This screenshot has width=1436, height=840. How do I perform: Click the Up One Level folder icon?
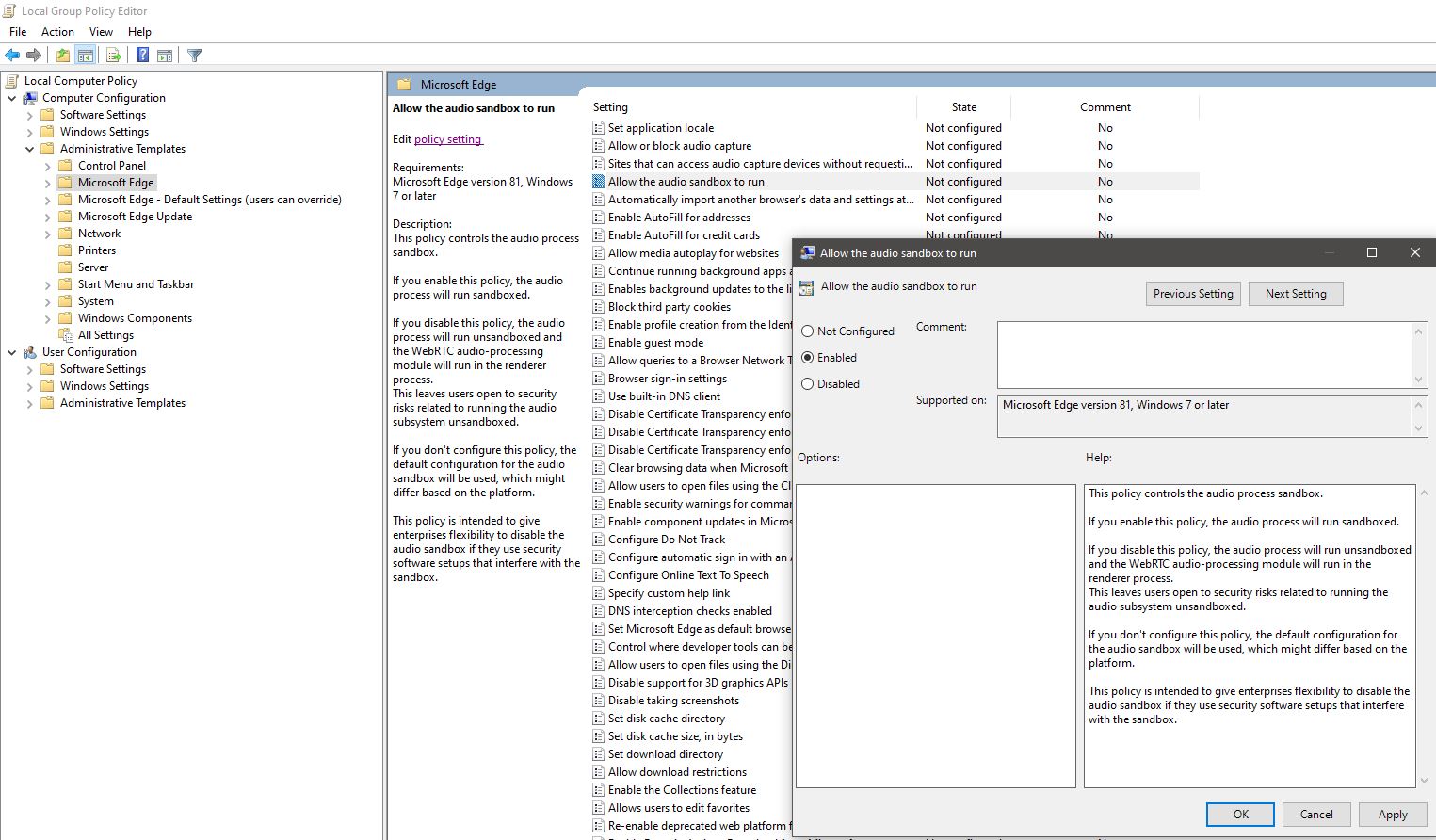62,55
